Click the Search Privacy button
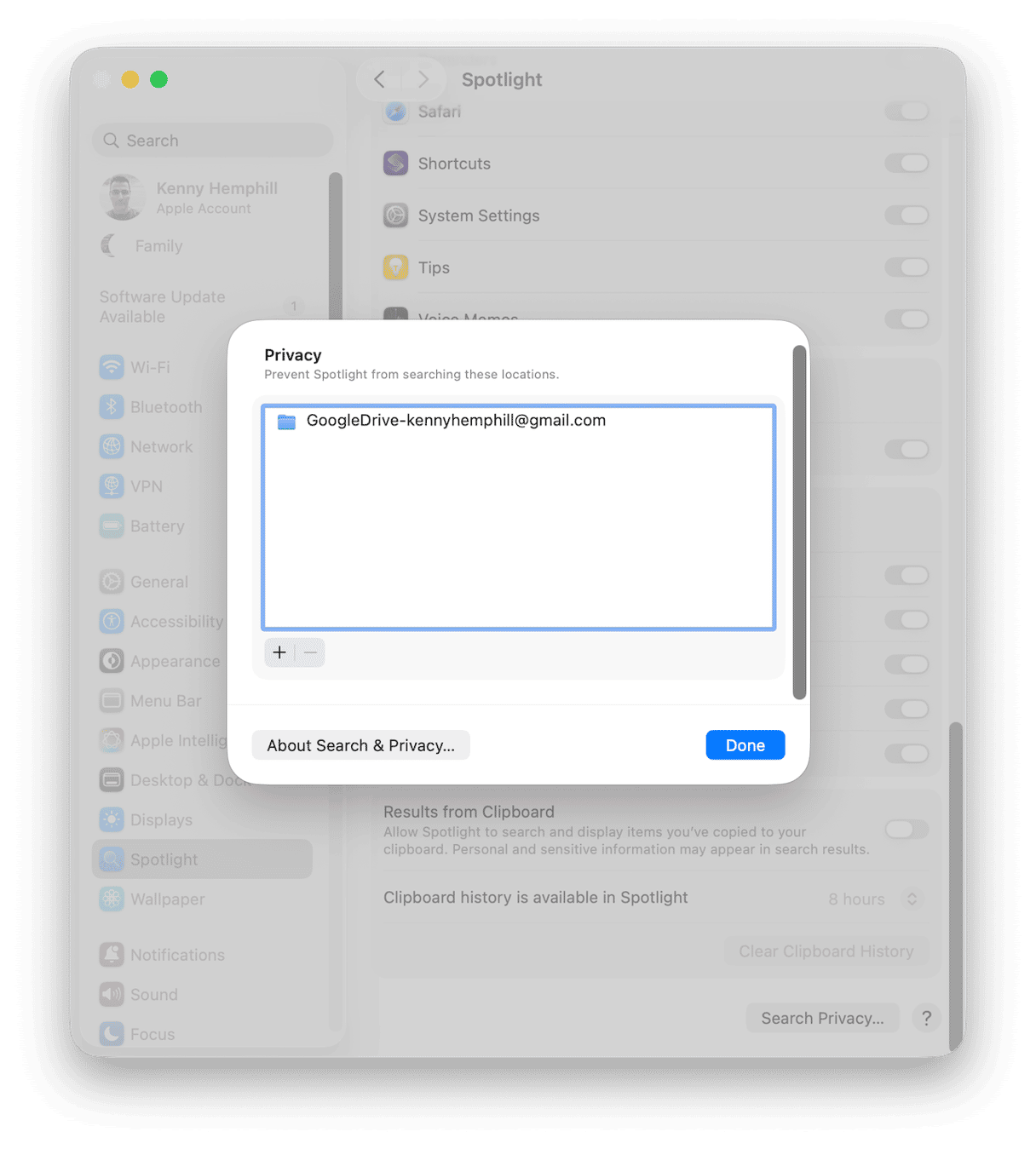 (x=823, y=1018)
